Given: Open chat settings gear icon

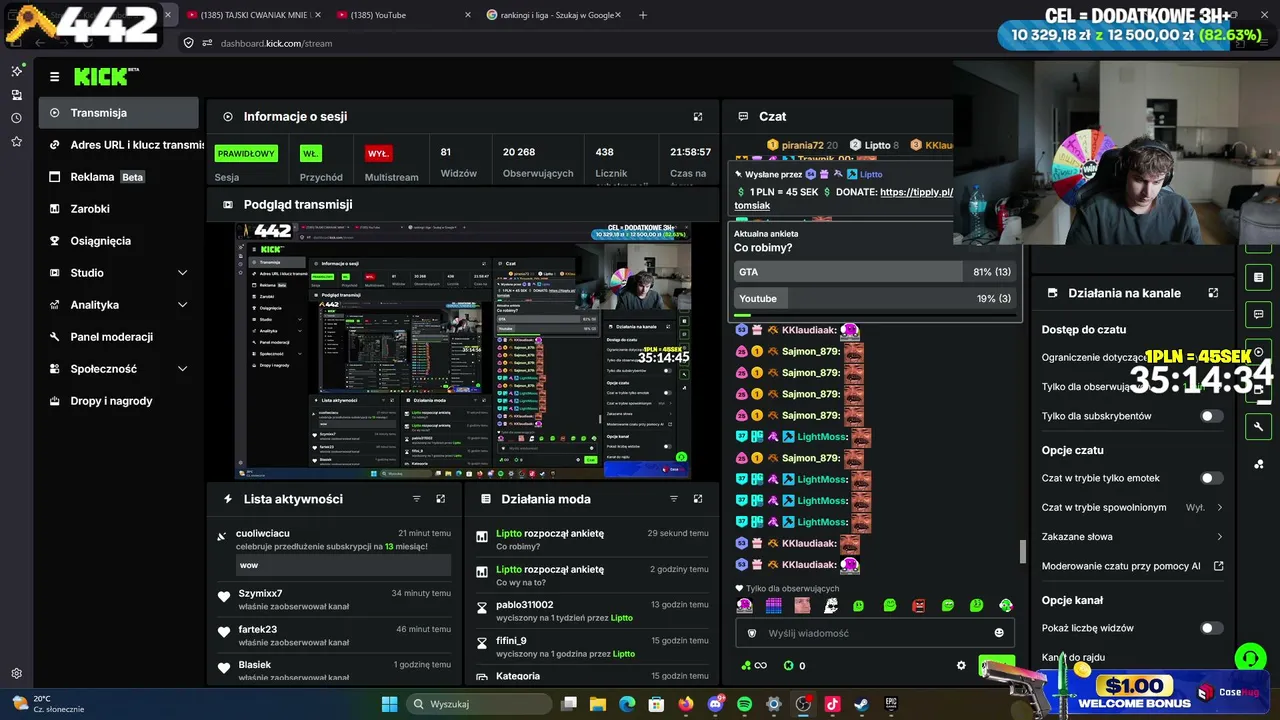Looking at the screenshot, I should pos(961,666).
